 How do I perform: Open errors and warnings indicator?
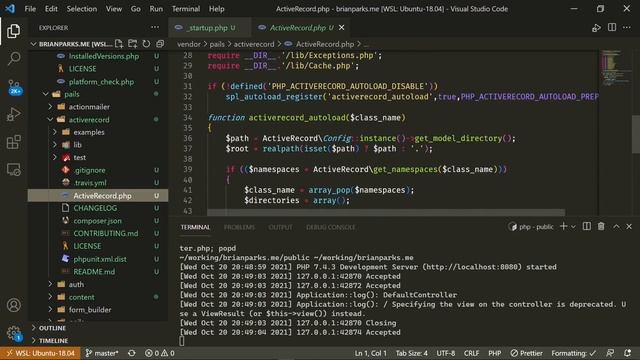160,353
